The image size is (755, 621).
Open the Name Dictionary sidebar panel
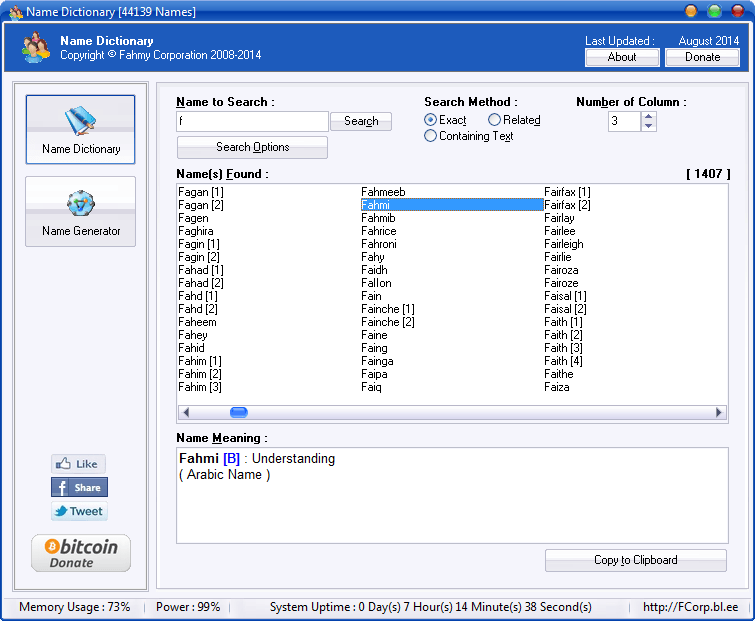80,129
